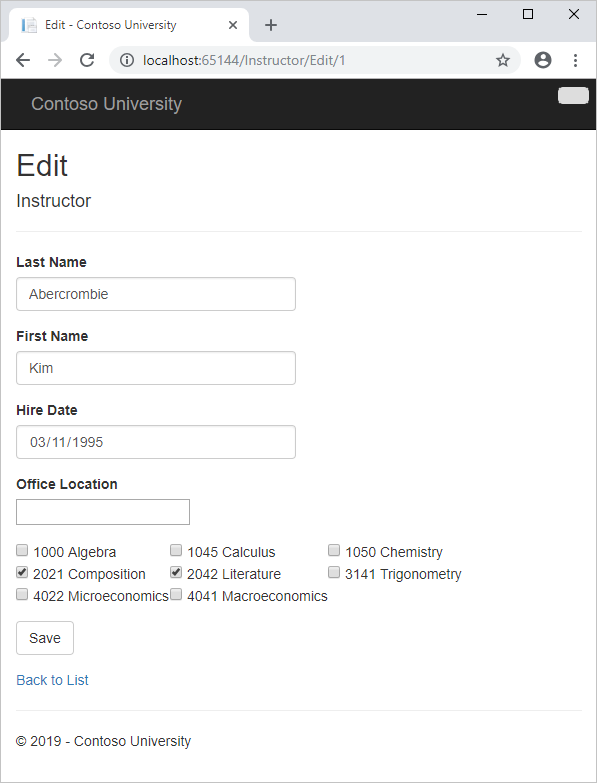Open a new tab with plus icon
597x783 pixels.
pos(271,25)
